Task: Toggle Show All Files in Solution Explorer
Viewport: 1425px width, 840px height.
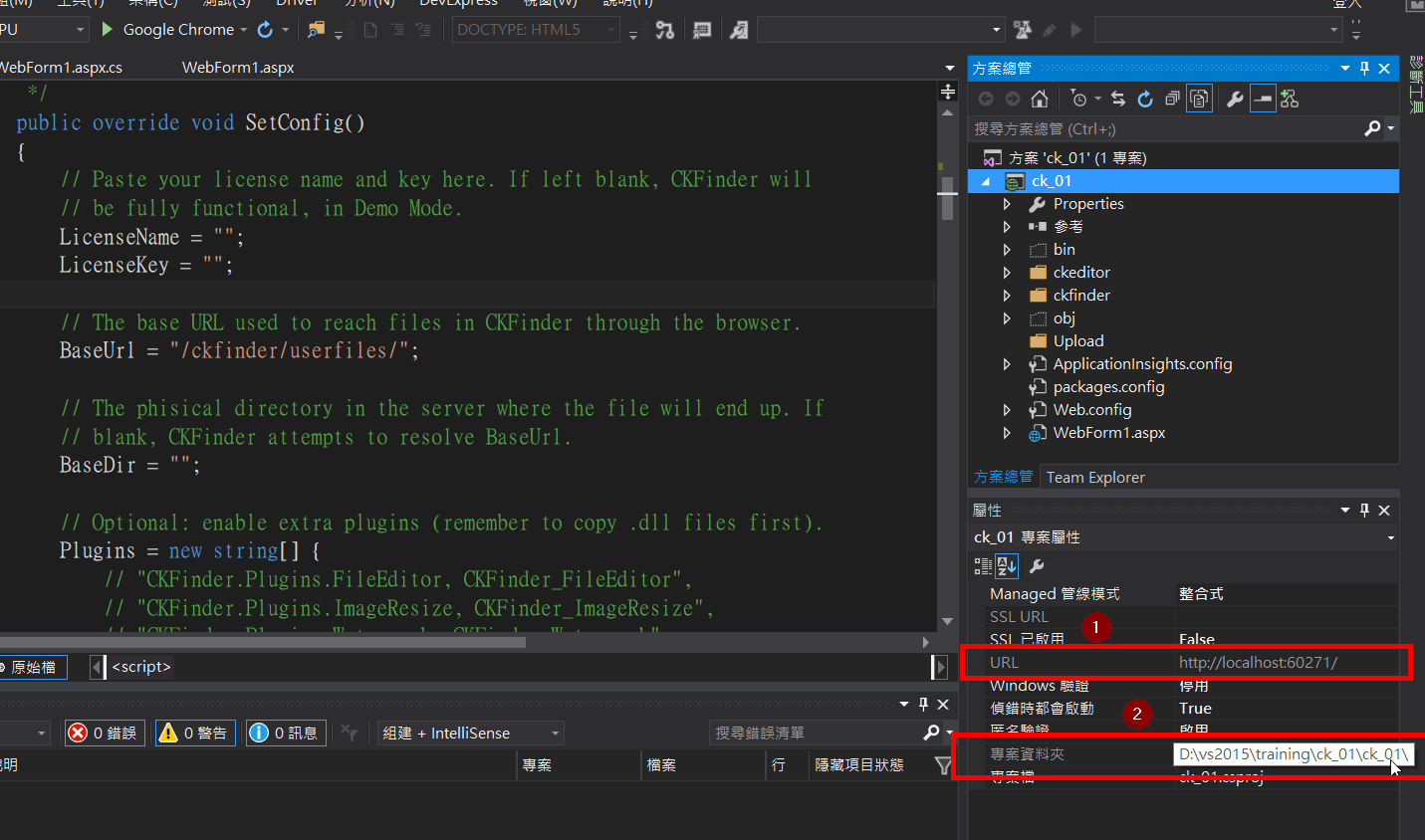Action: (x=1200, y=99)
